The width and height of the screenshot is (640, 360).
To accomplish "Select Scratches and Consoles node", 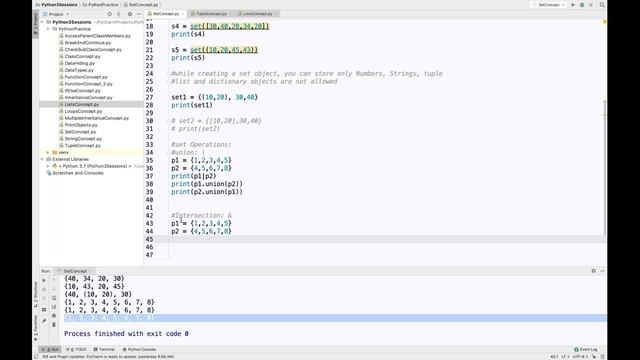I will click(x=78, y=173).
